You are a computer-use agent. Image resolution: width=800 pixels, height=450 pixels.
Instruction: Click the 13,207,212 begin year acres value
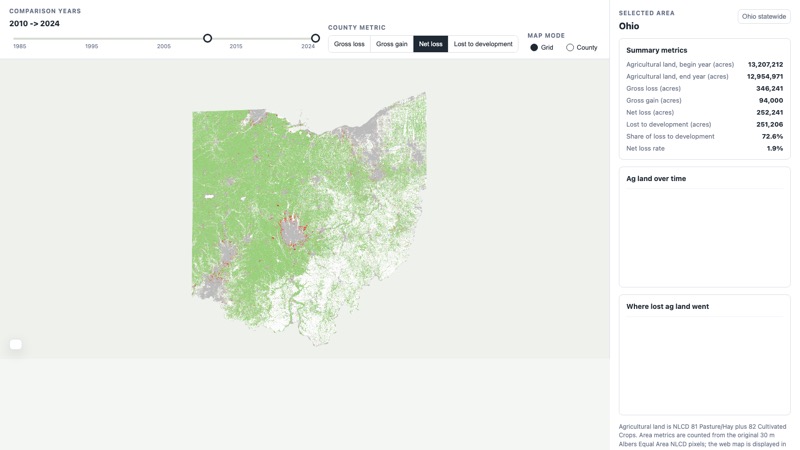coord(765,64)
